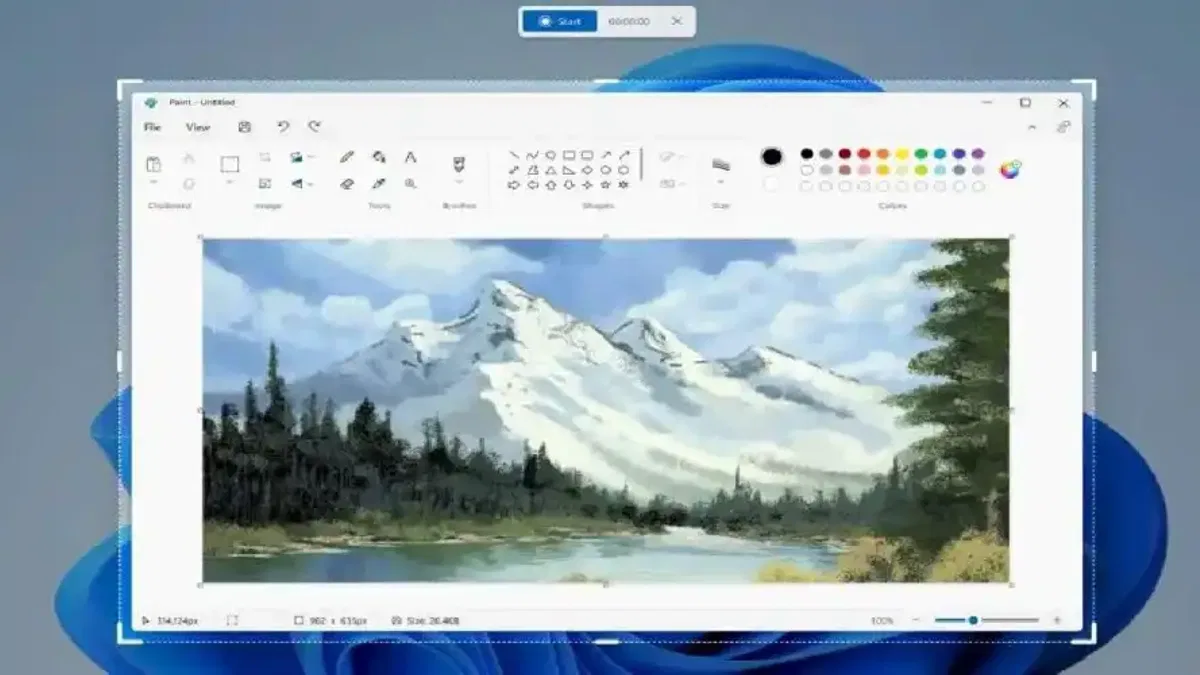Pick the Triangle shape

pos(550,170)
